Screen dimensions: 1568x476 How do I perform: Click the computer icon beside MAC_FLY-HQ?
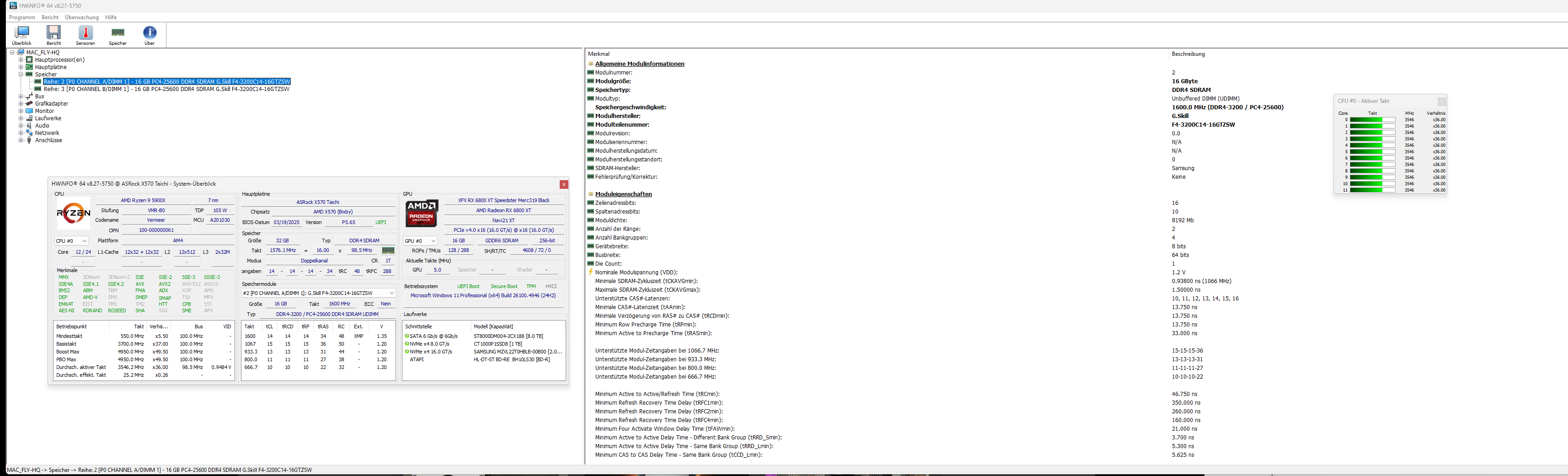[x=21, y=52]
